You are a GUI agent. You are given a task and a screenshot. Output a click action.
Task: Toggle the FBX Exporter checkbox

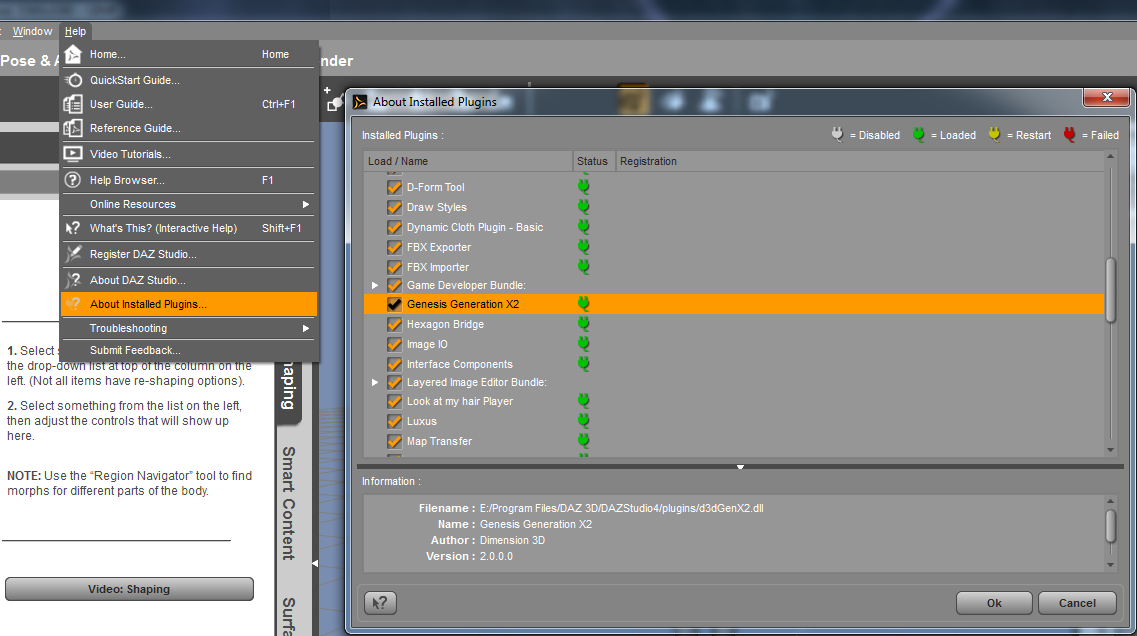coord(394,247)
